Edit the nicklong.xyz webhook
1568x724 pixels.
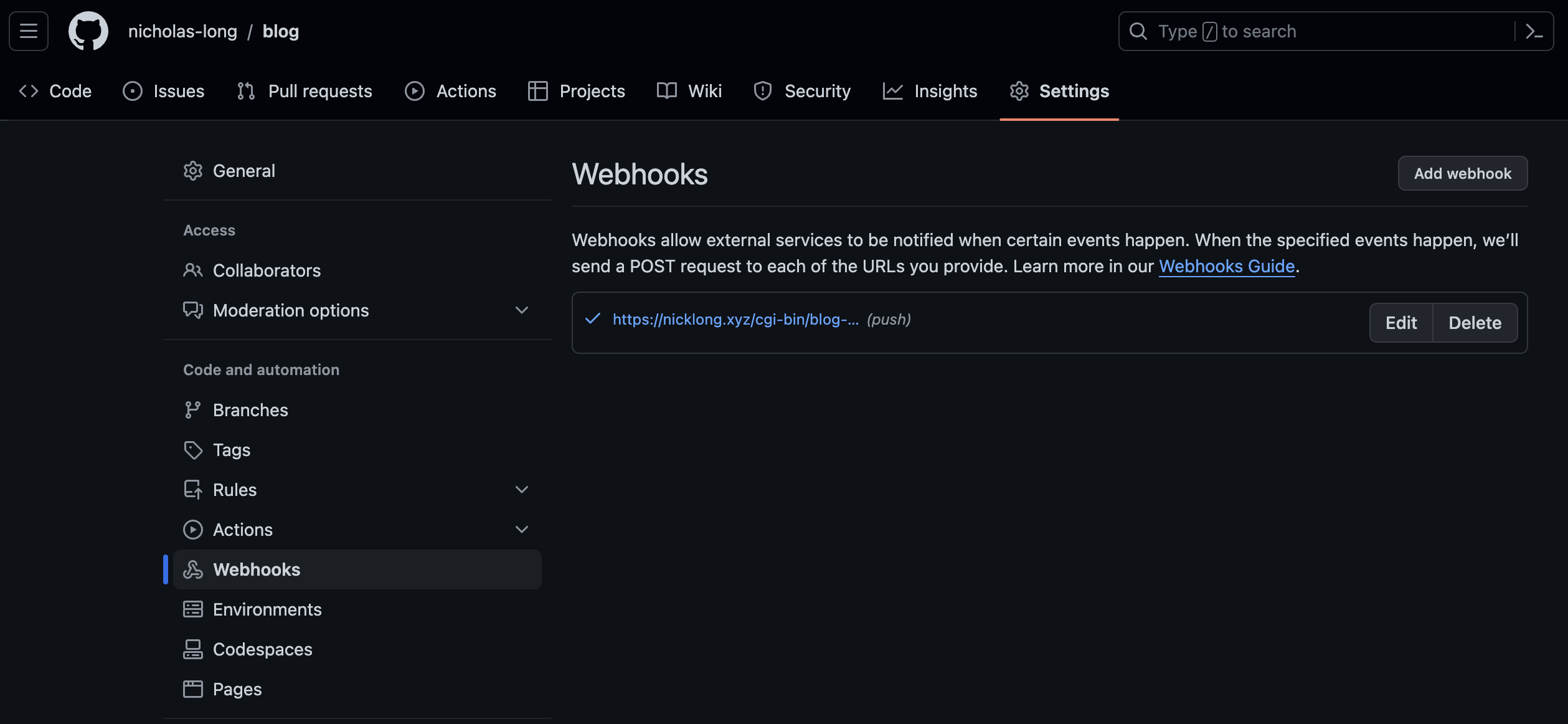(1401, 323)
